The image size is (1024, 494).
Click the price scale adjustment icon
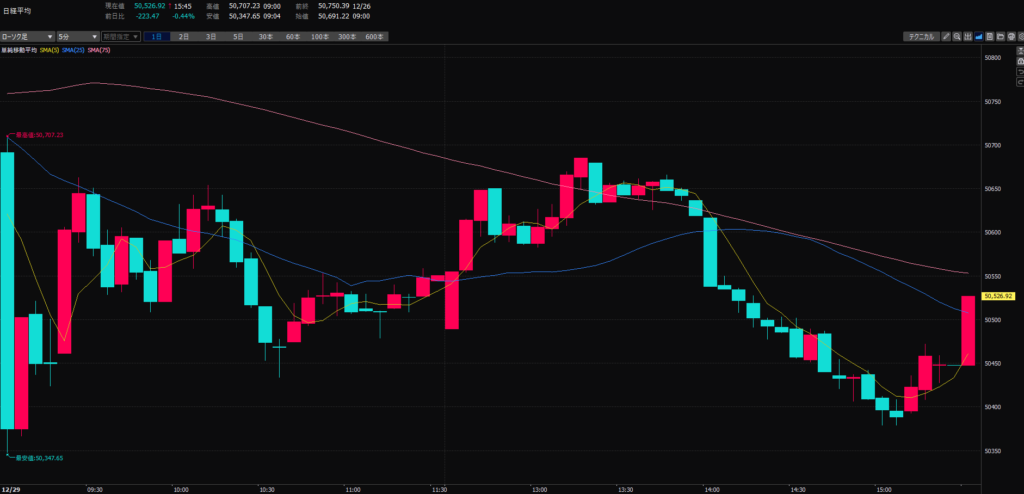coord(968,36)
